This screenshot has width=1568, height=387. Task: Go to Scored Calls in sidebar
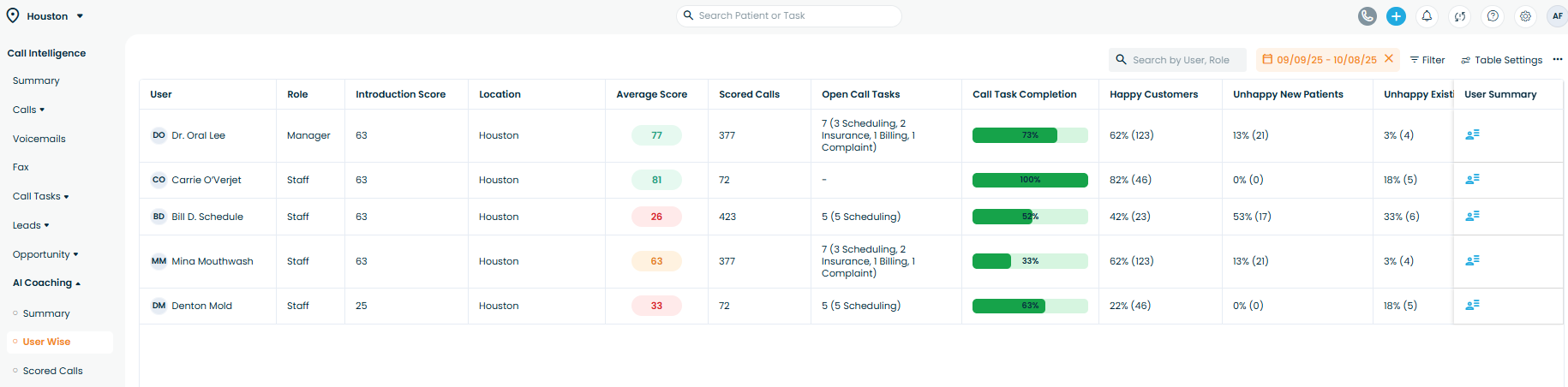(x=52, y=371)
